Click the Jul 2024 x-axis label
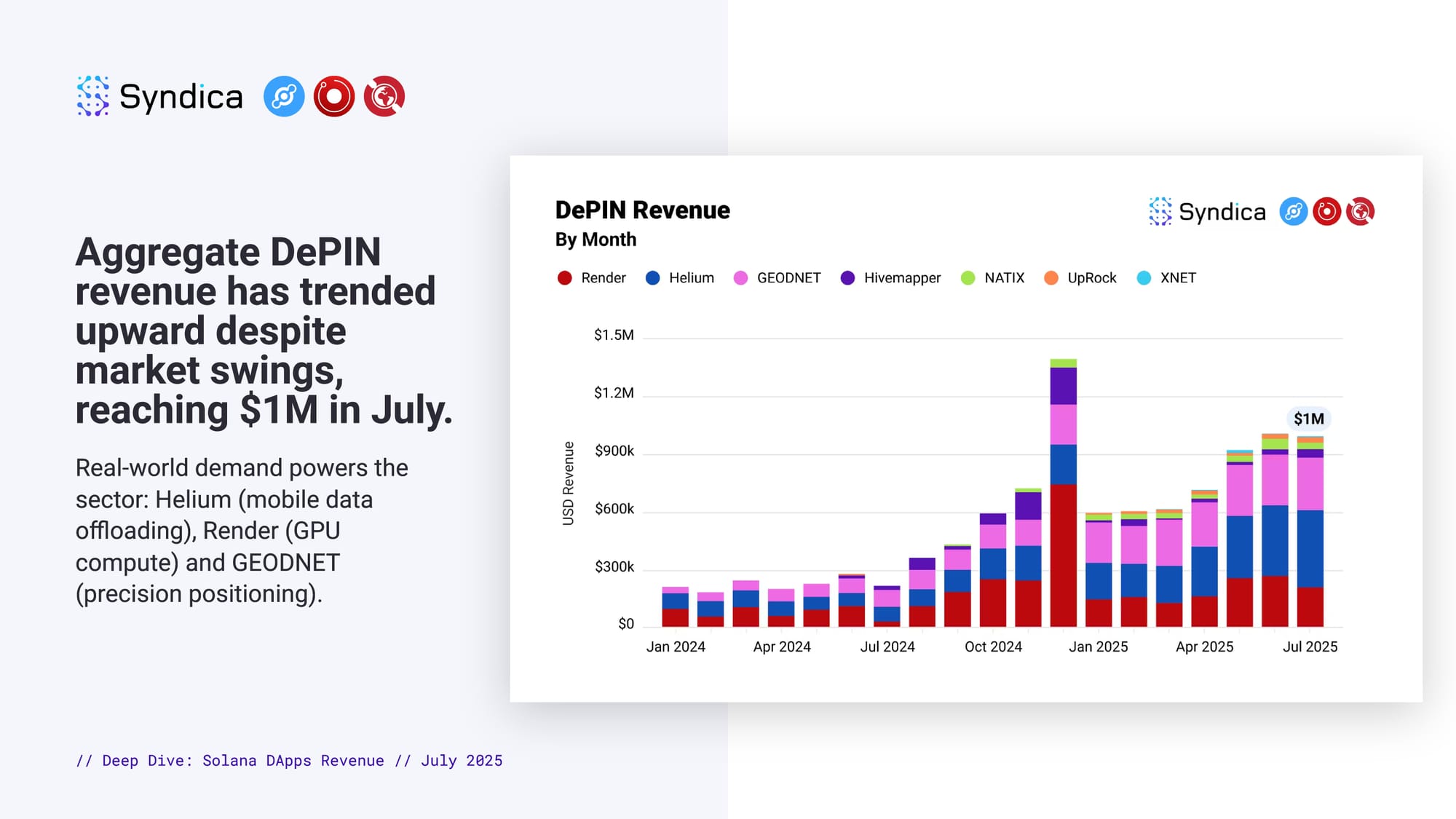Viewport: 1456px width, 819px height. [887, 646]
